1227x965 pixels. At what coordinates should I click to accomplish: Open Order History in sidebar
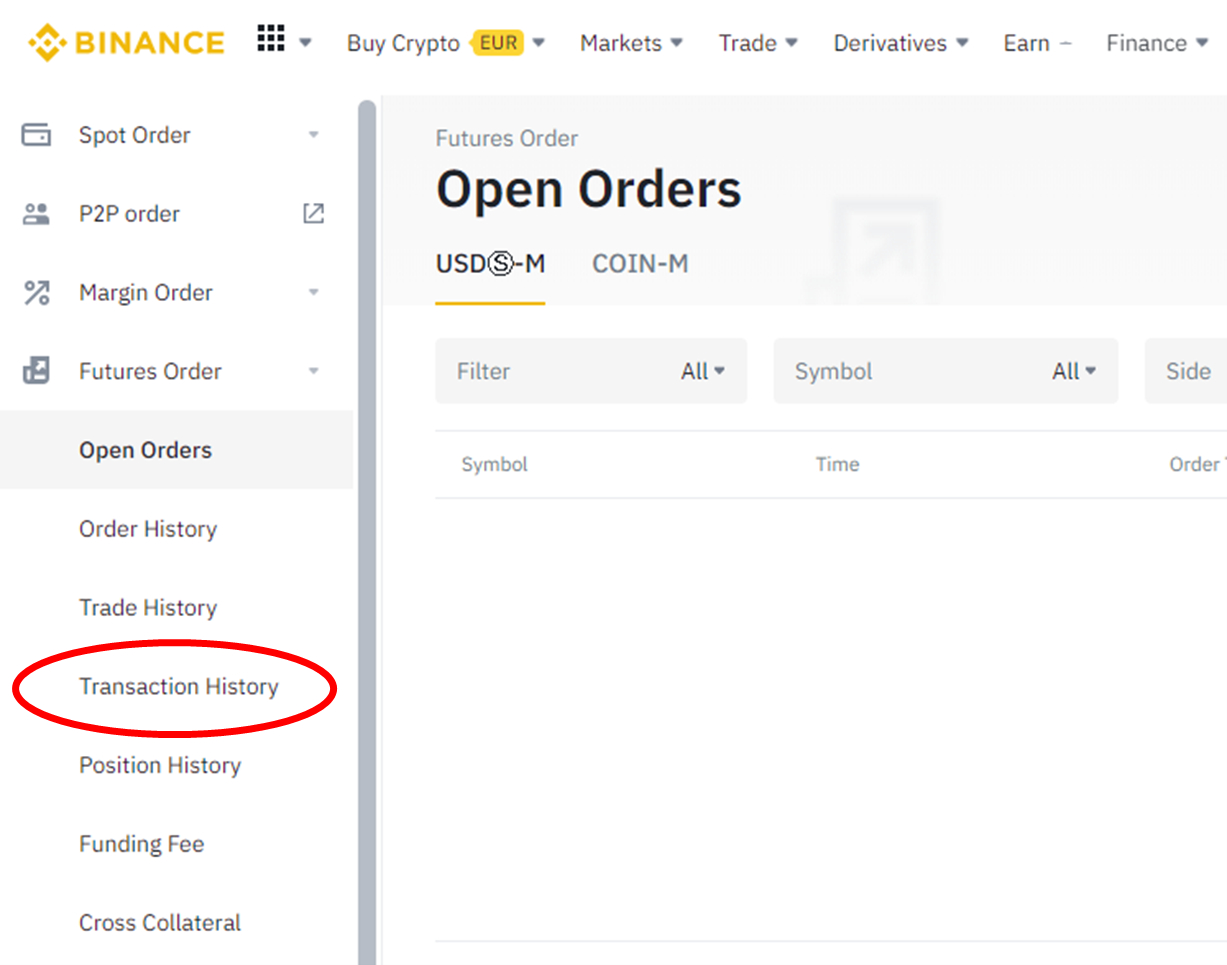(148, 529)
